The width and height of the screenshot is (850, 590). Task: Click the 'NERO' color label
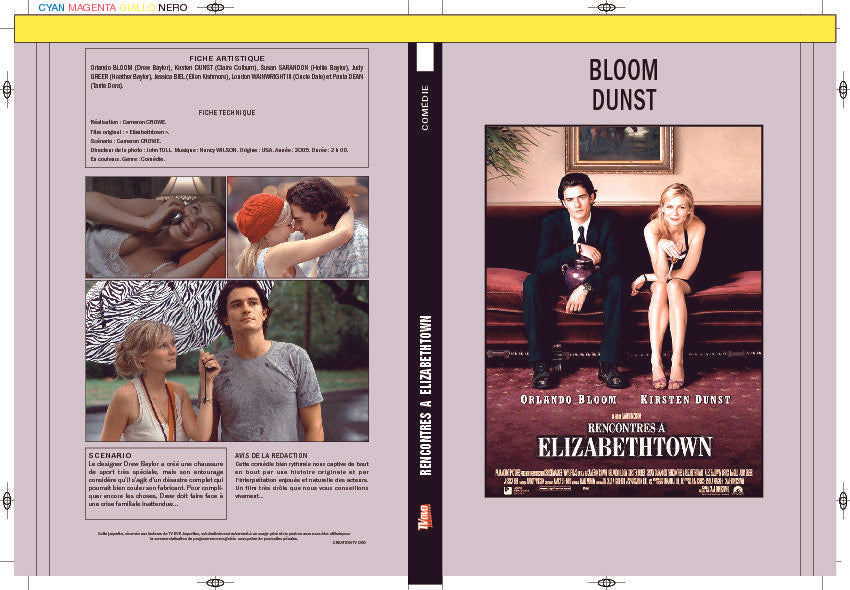[x=173, y=8]
